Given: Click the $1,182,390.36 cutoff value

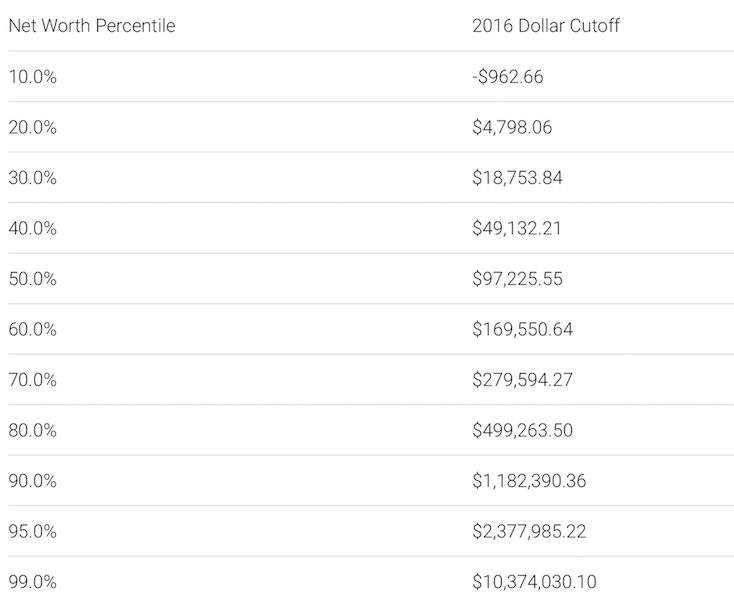Looking at the screenshot, I should pyautogui.click(x=528, y=481).
